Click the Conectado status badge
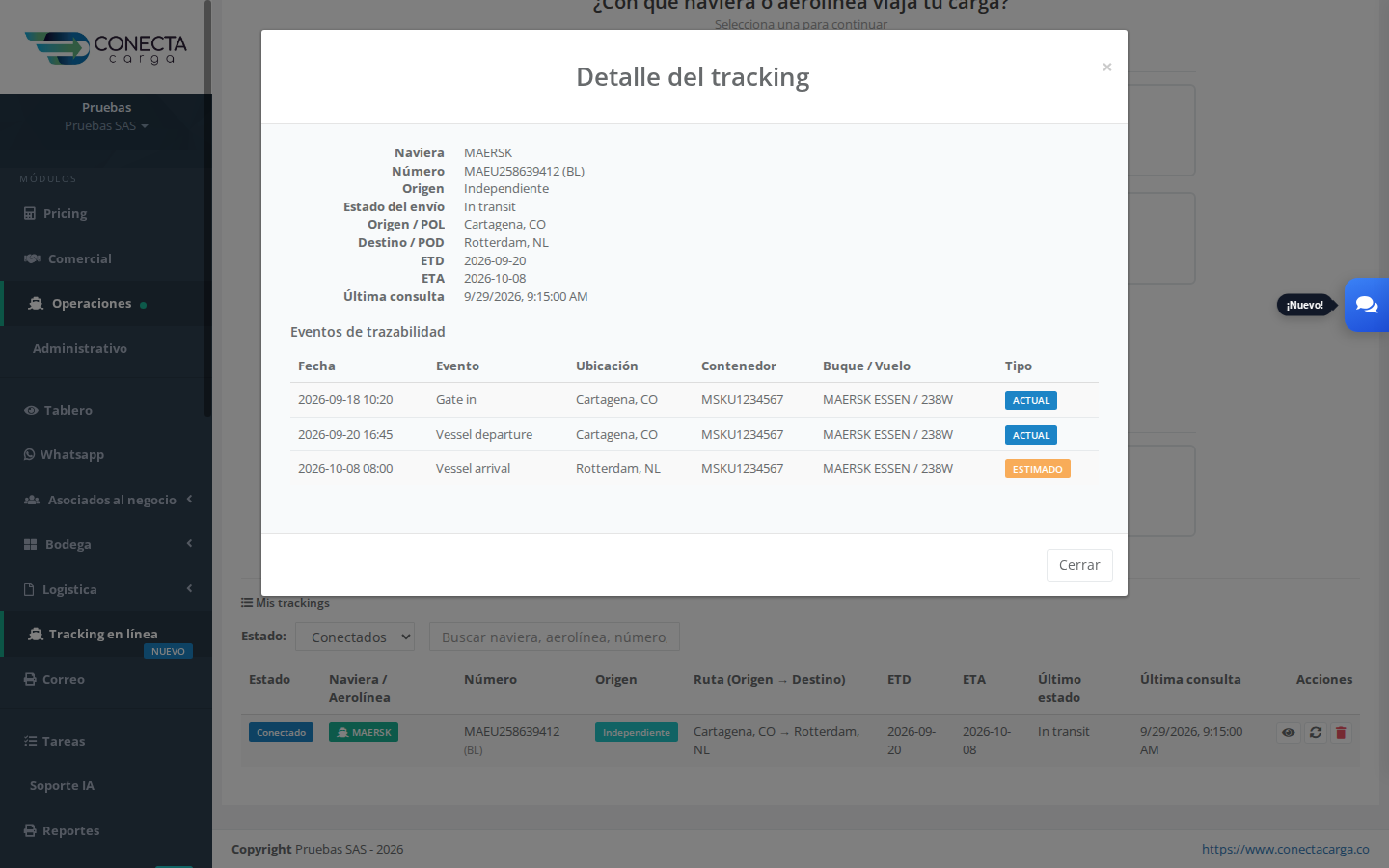 click(x=281, y=733)
